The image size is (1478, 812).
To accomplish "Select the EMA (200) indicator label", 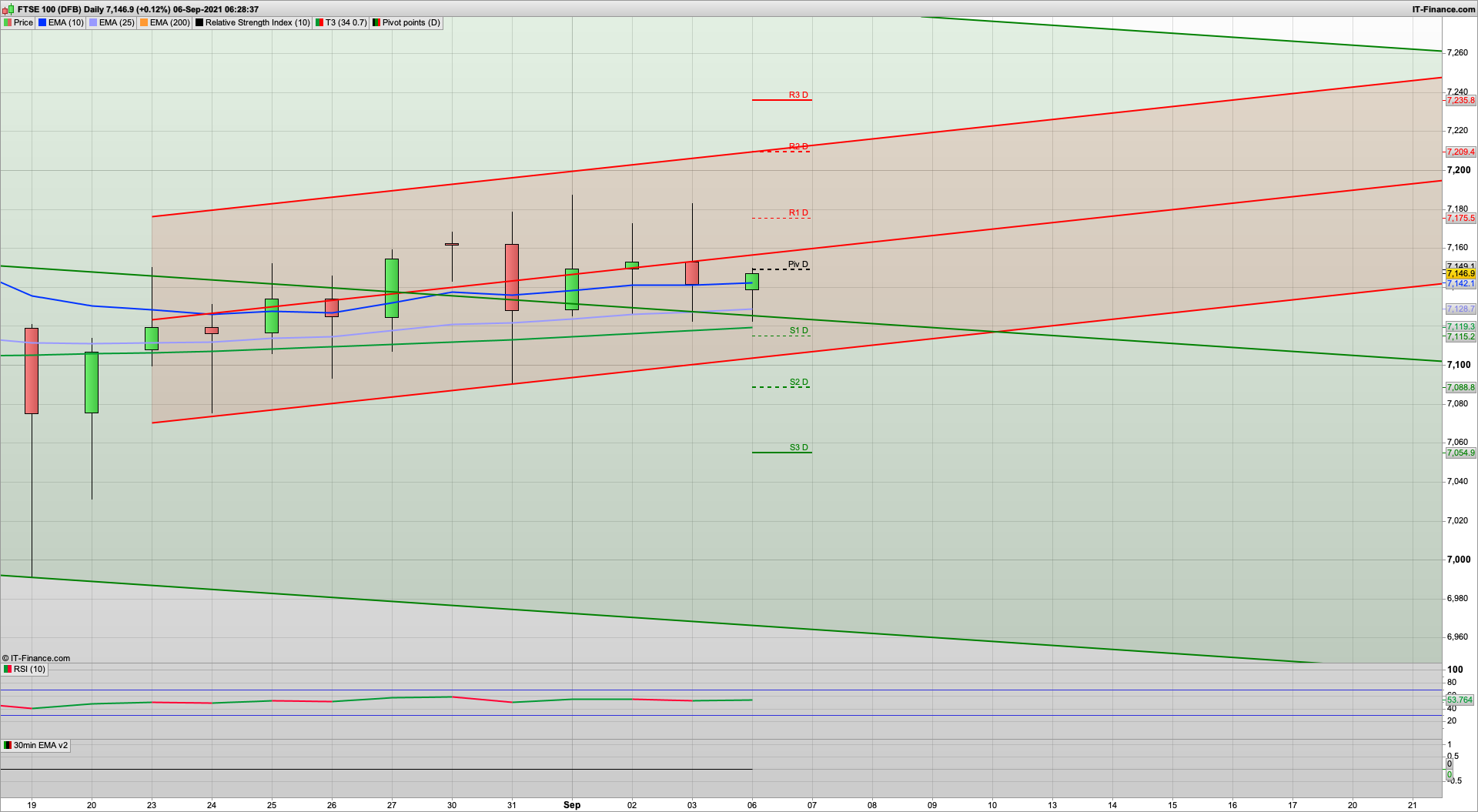I will (165, 22).
